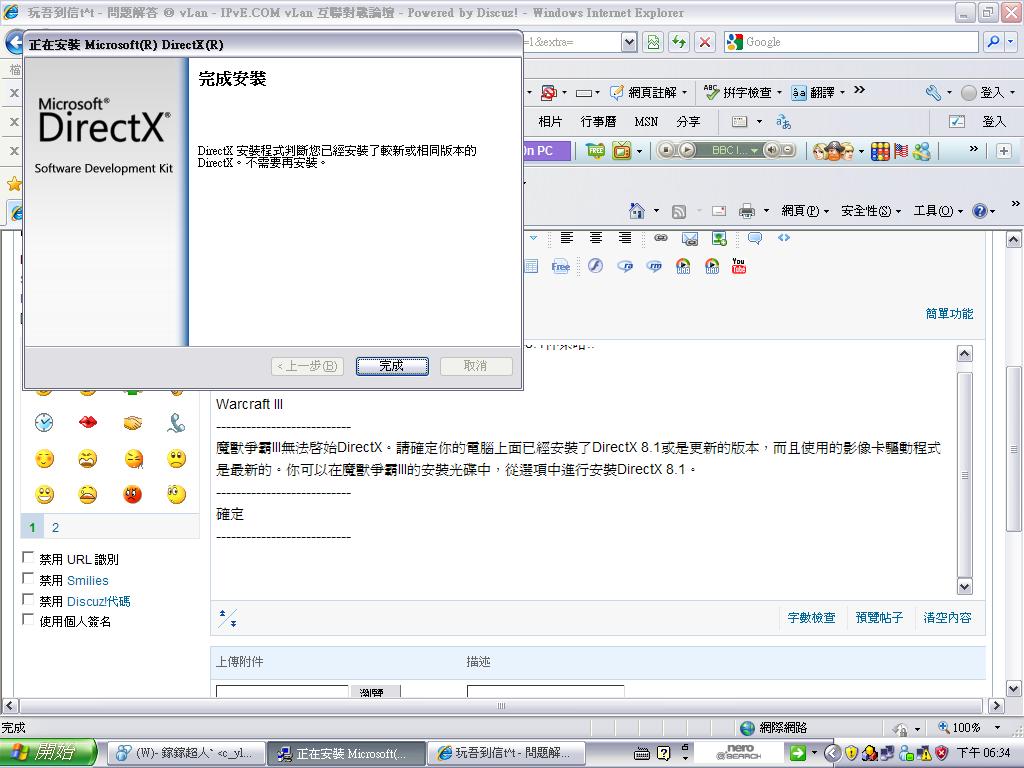Check the 禁用 Smilies checkbox
1024x768 pixels.
click(28, 578)
